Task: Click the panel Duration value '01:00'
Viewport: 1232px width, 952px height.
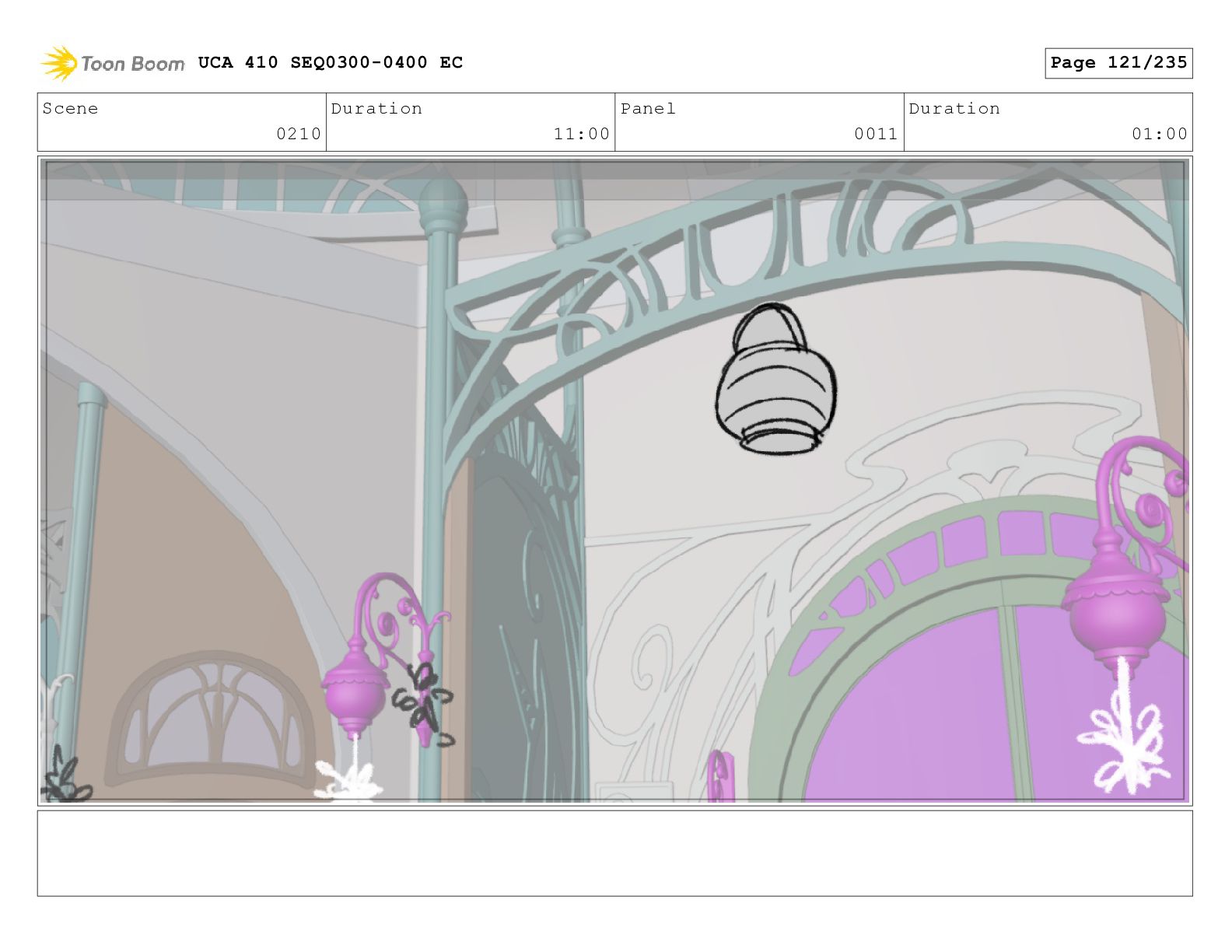Action: tap(1159, 134)
